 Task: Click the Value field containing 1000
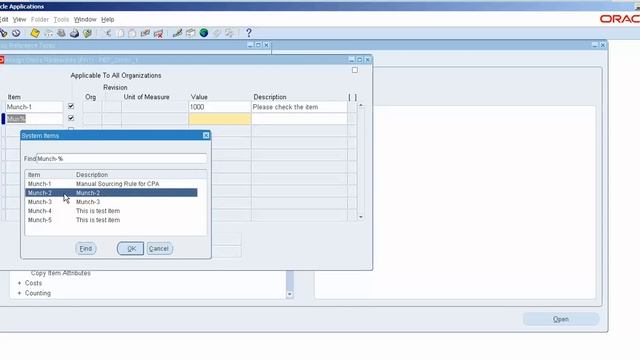click(220, 107)
